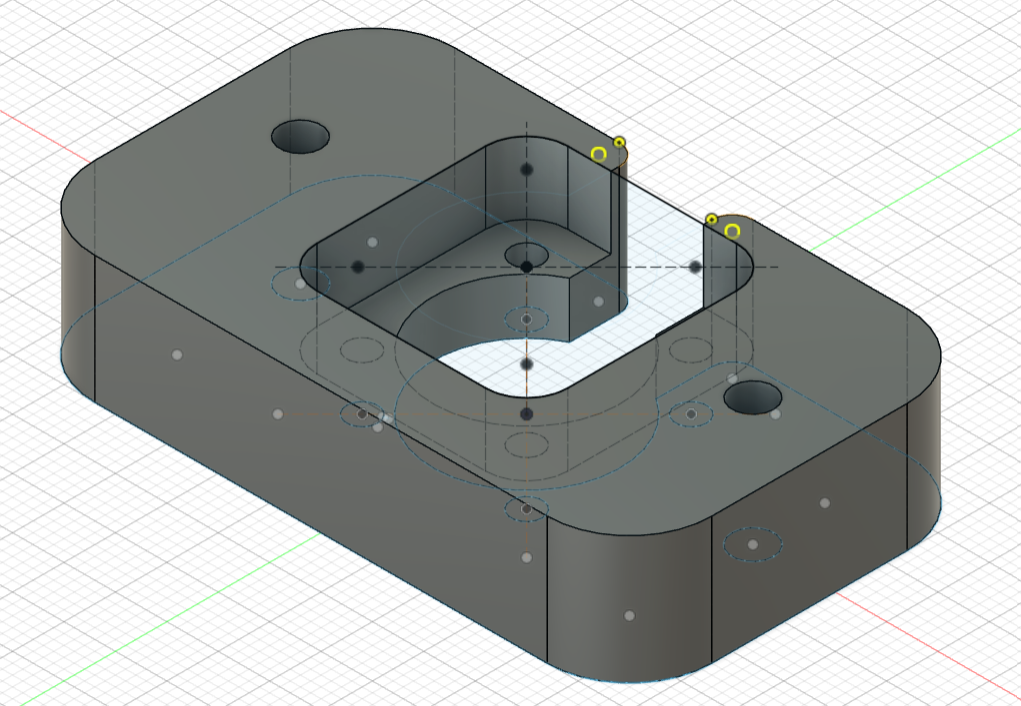Select the small center hole inside the pocket
Viewport: 1021px width, 706px height.
[527, 254]
